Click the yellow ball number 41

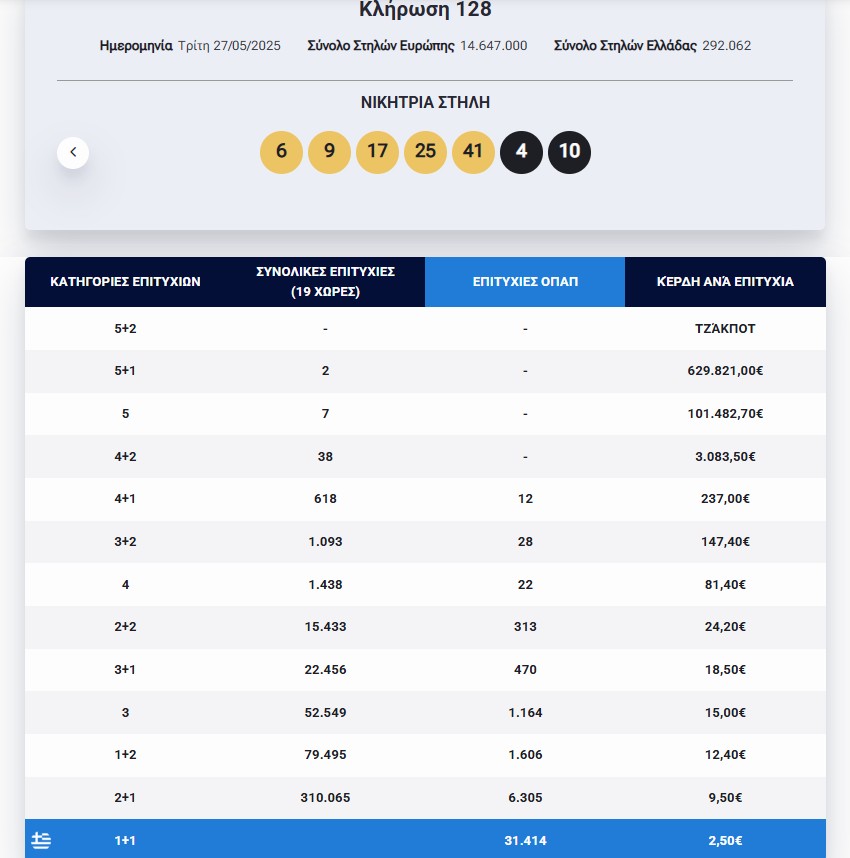(473, 152)
